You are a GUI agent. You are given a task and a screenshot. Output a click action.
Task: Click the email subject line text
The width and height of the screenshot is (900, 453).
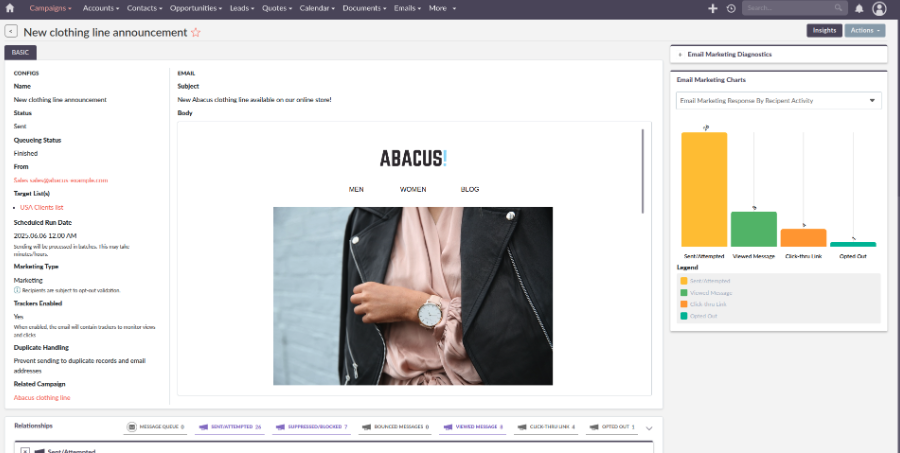click(x=254, y=100)
